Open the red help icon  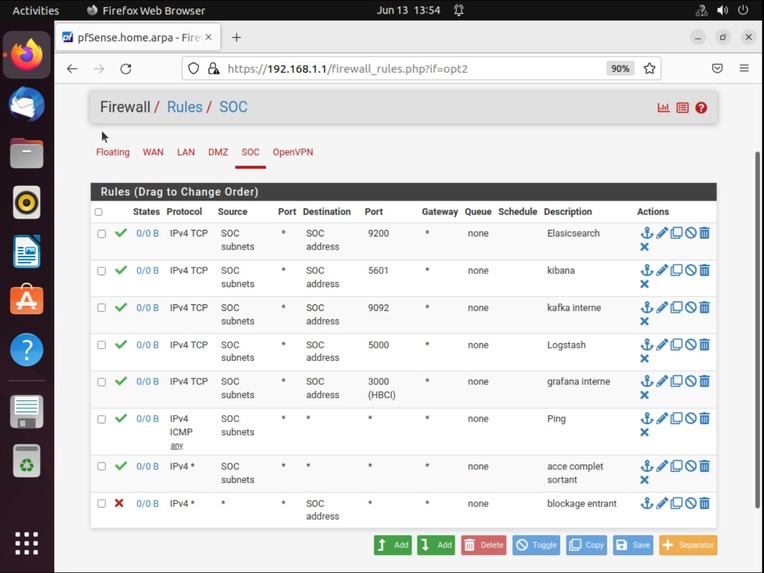(701, 108)
